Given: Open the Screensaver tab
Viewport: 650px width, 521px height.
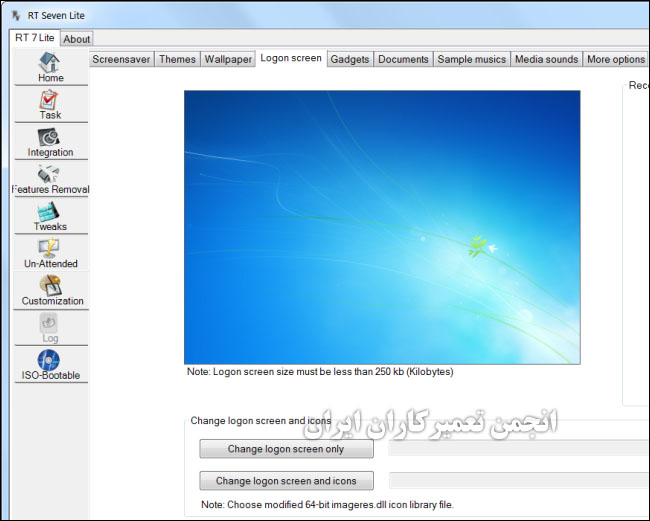Looking at the screenshot, I should [x=121, y=59].
